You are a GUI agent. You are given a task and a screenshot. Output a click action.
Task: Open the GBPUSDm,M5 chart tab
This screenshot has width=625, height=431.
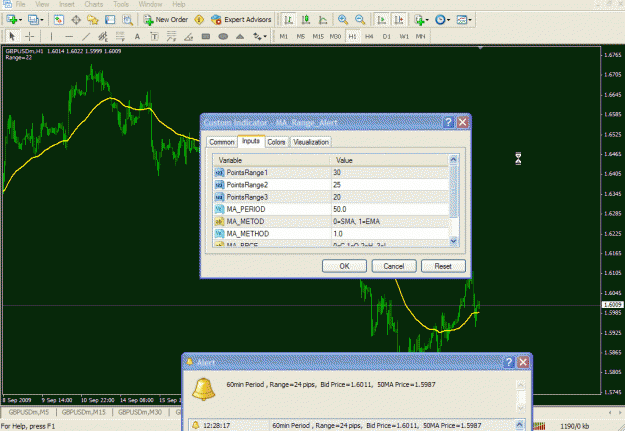point(29,412)
